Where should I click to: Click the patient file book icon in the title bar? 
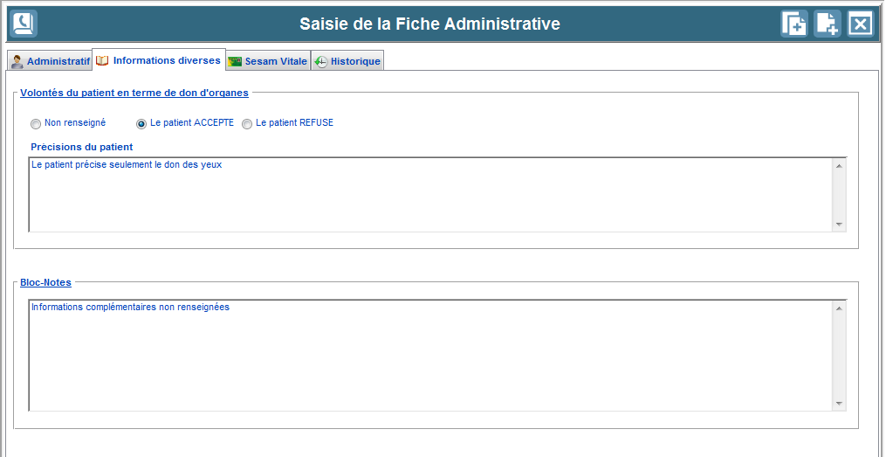pos(23,23)
